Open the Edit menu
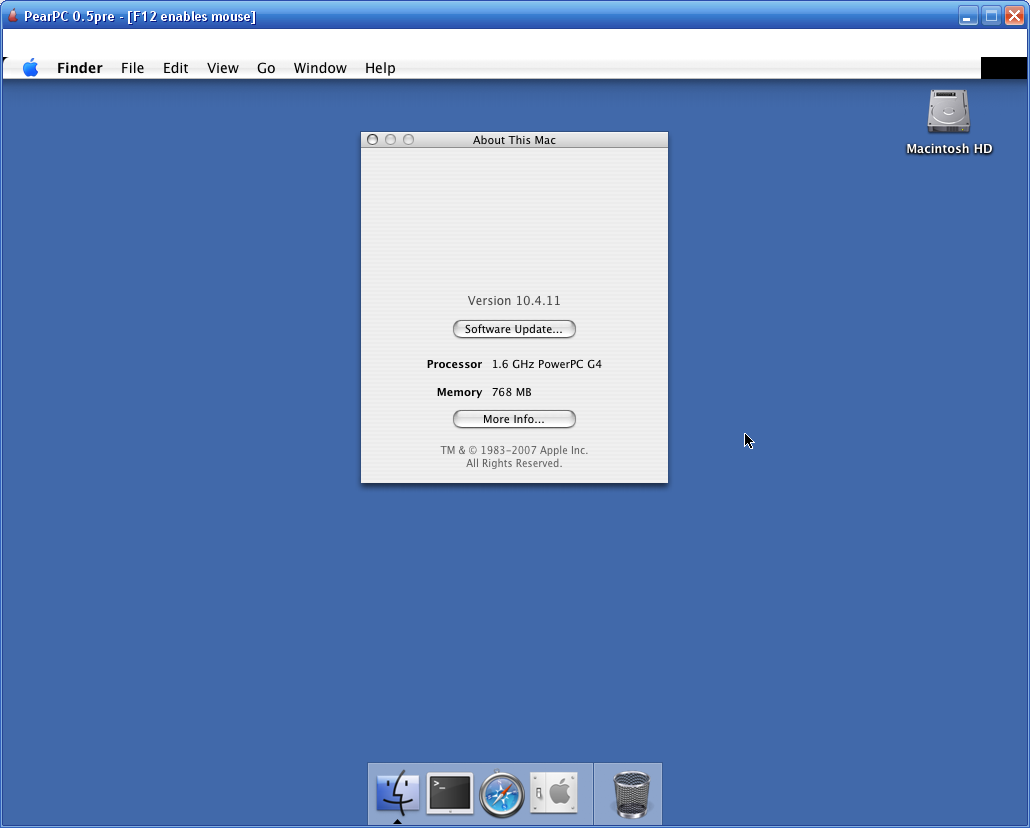The height and width of the screenshot is (828, 1030). click(176, 68)
